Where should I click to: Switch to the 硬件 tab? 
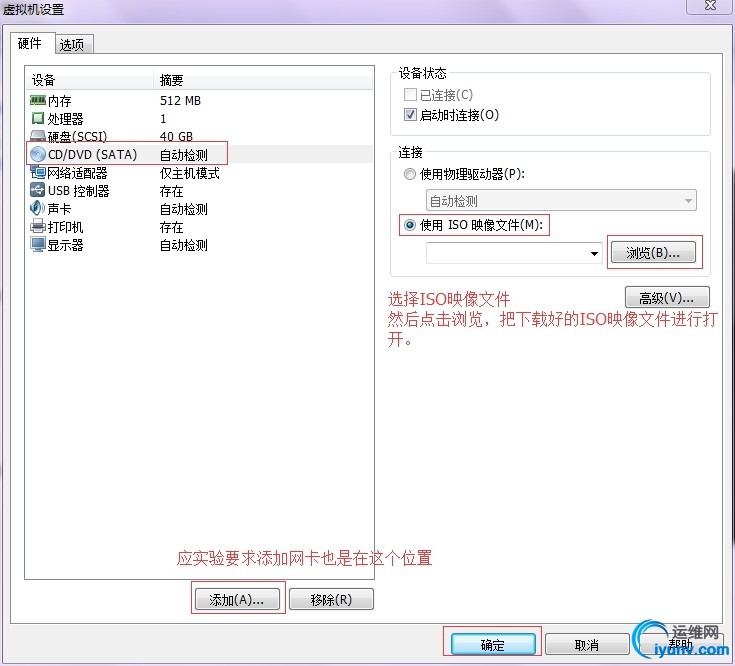(30, 44)
